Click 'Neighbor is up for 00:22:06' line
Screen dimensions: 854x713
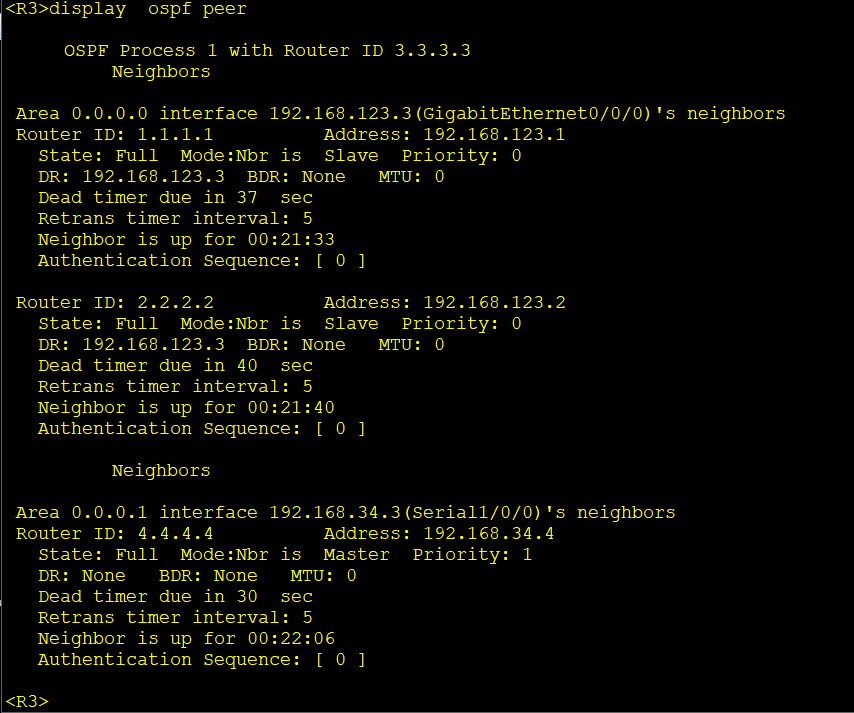pos(186,638)
